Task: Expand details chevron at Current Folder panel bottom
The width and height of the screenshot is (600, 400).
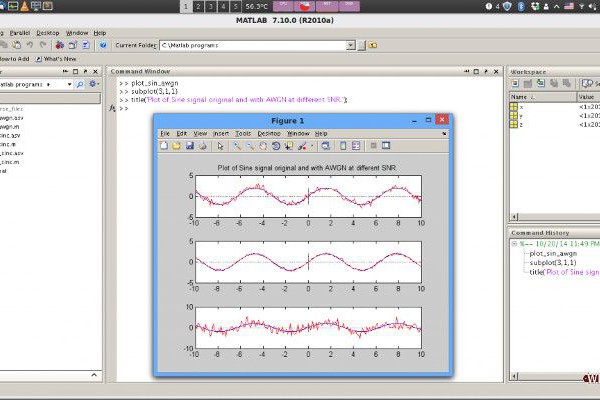Action: click(94, 375)
